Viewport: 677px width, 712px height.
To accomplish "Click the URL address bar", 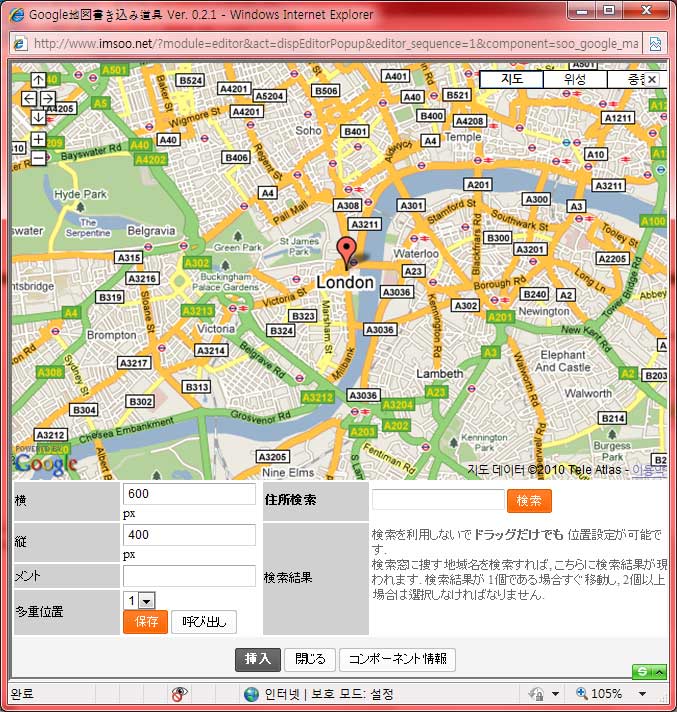I will [x=336, y=44].
